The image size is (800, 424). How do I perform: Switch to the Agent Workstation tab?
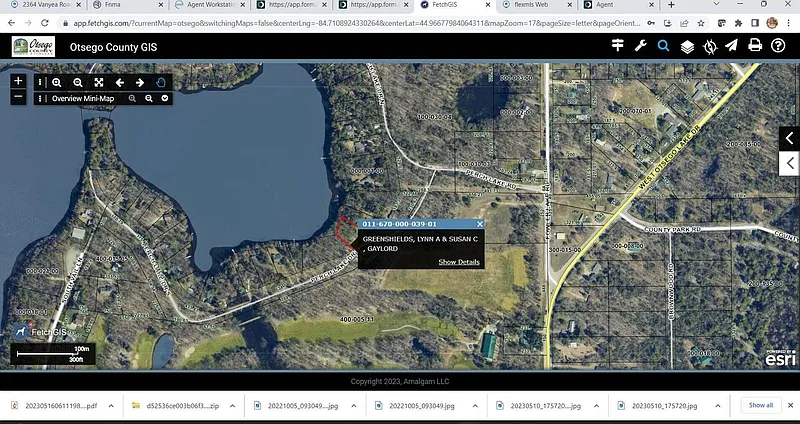click(210, 5)
